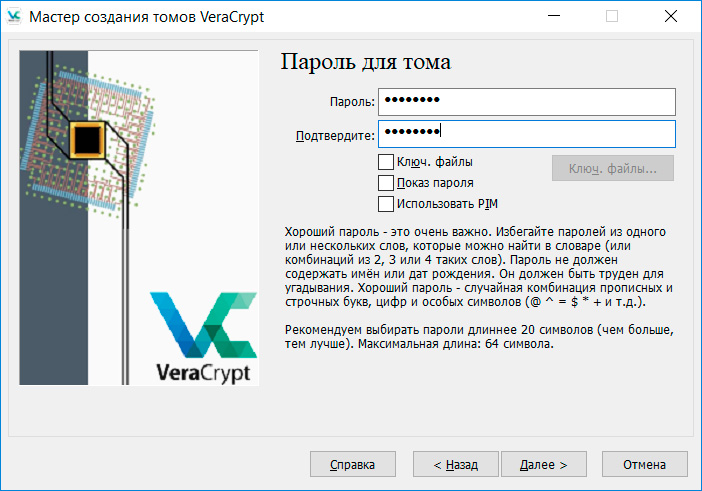
Task: Check the "Использовать PIM" option
Action: pos(386,204)
